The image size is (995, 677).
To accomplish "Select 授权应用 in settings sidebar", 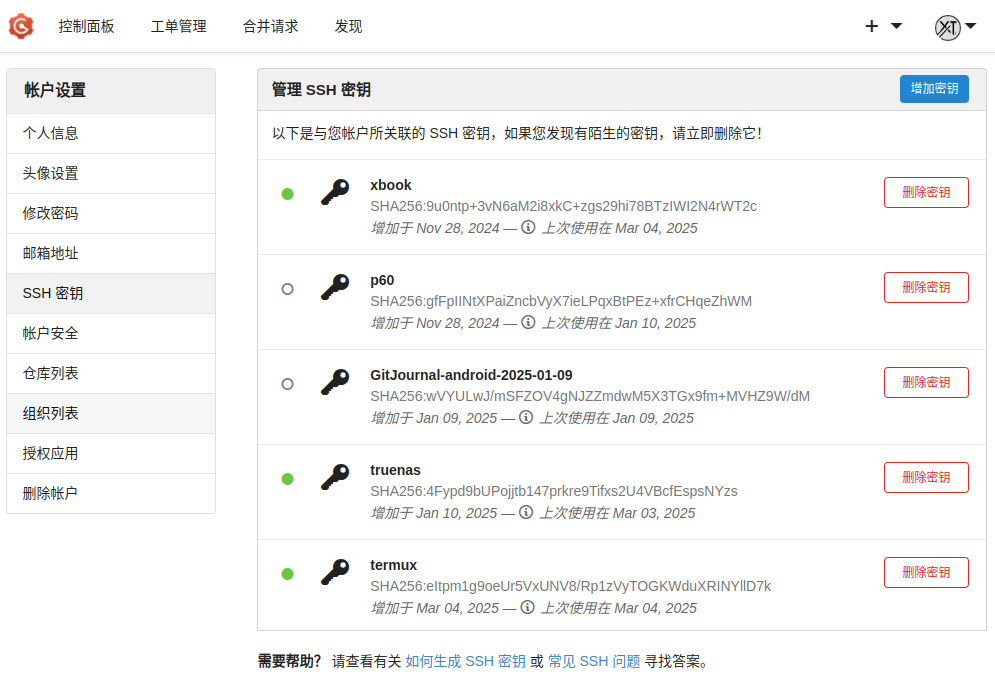I will tap(51, 453).
